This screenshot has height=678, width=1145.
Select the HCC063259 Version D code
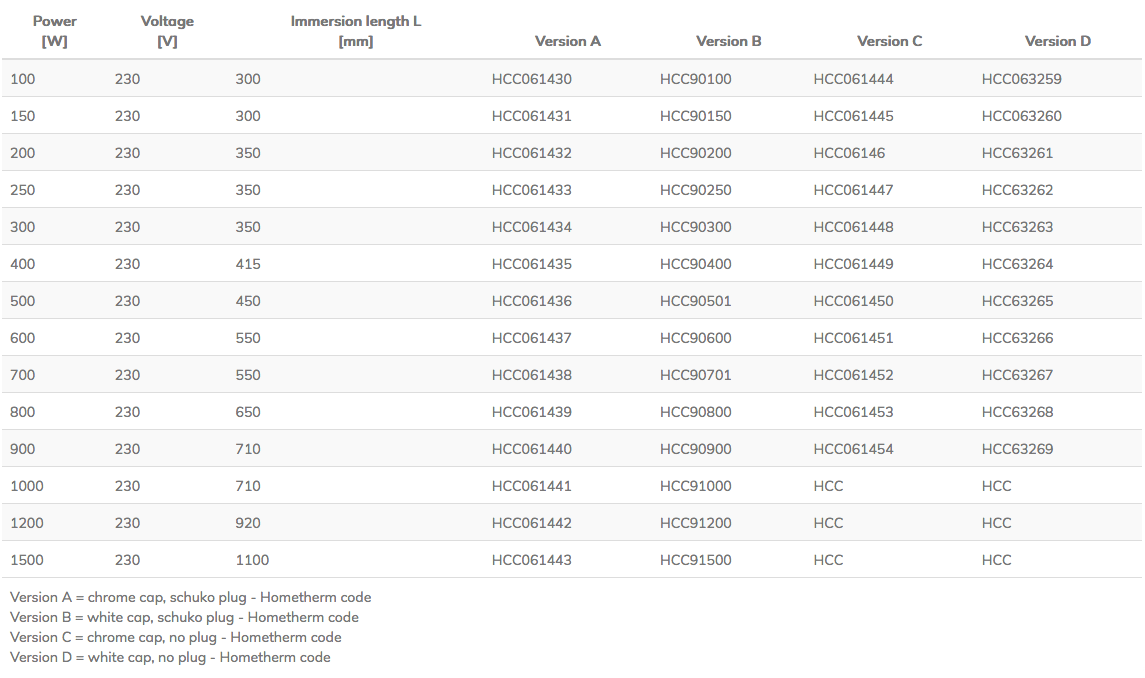point(1018,78)
